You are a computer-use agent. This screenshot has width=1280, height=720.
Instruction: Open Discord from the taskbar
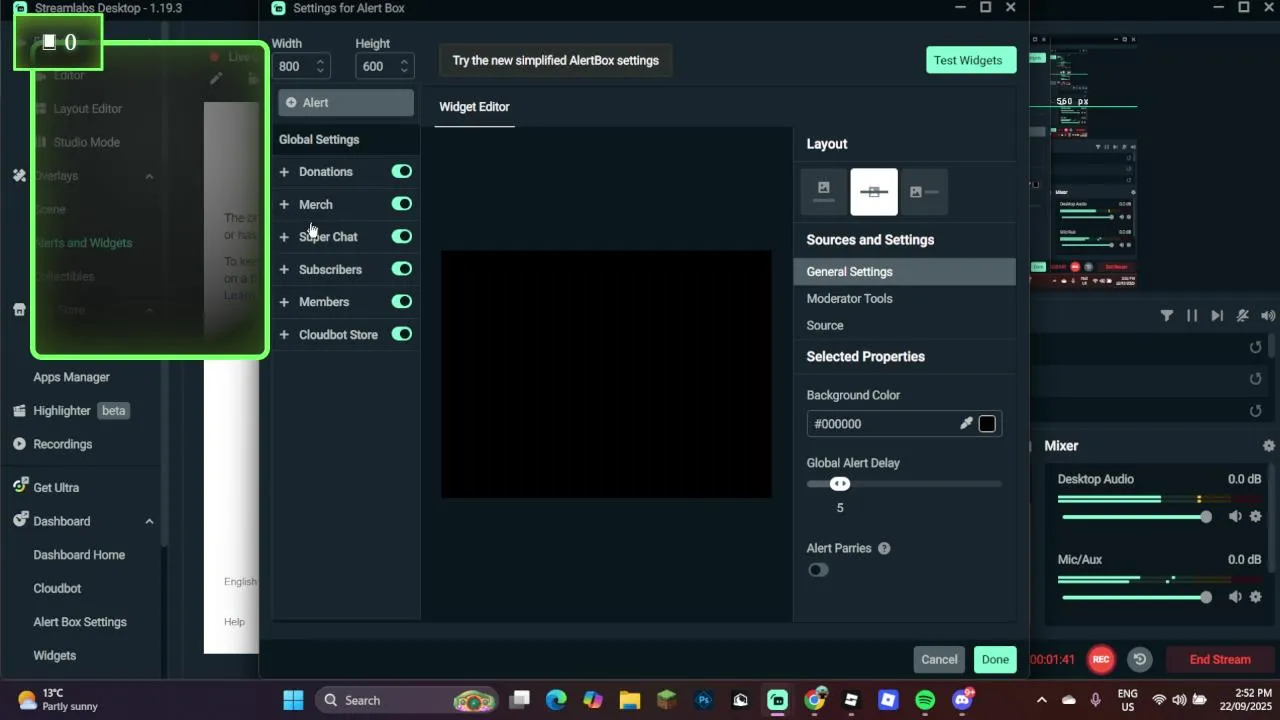(963, 700)
